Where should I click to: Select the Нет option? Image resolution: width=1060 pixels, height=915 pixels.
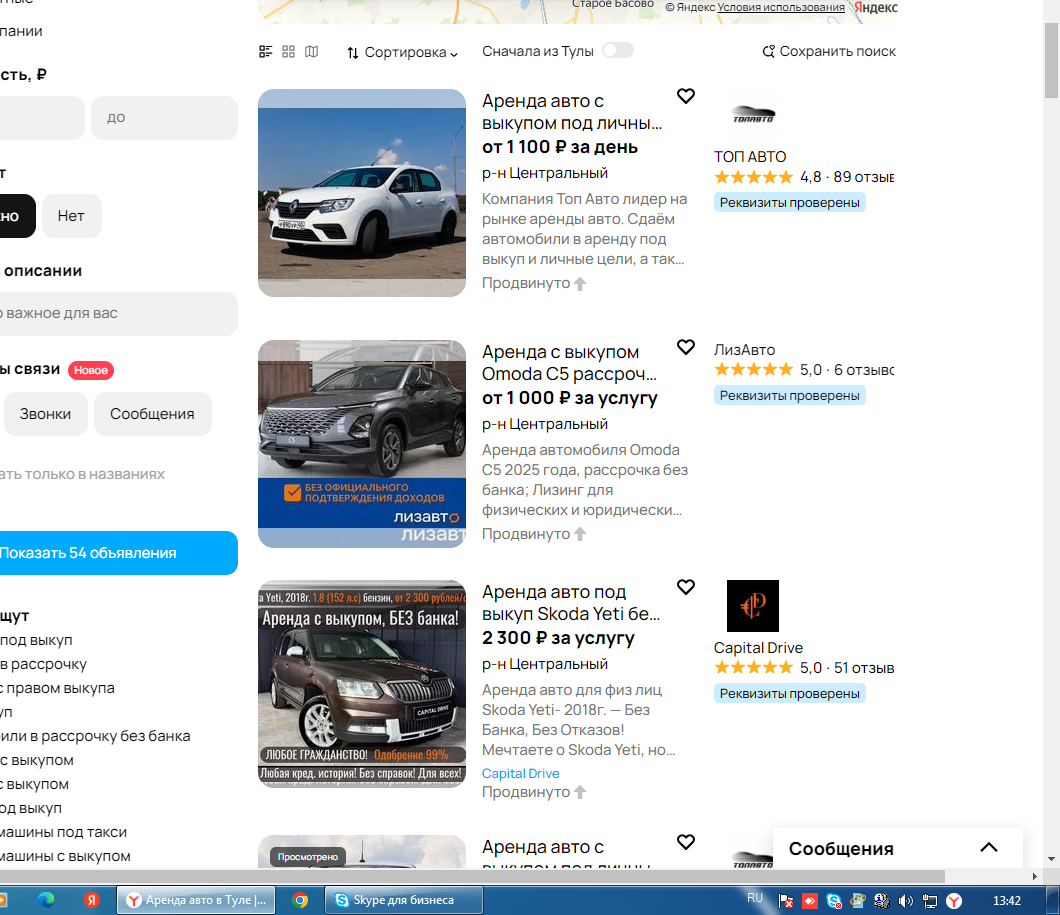[x=72, y=216]
